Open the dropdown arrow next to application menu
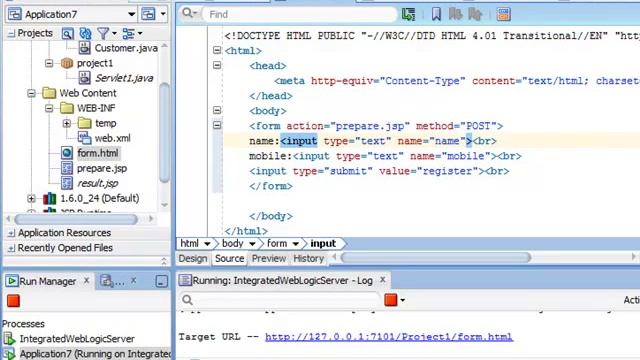Screen dimensions: 640x360 [163, 14]
